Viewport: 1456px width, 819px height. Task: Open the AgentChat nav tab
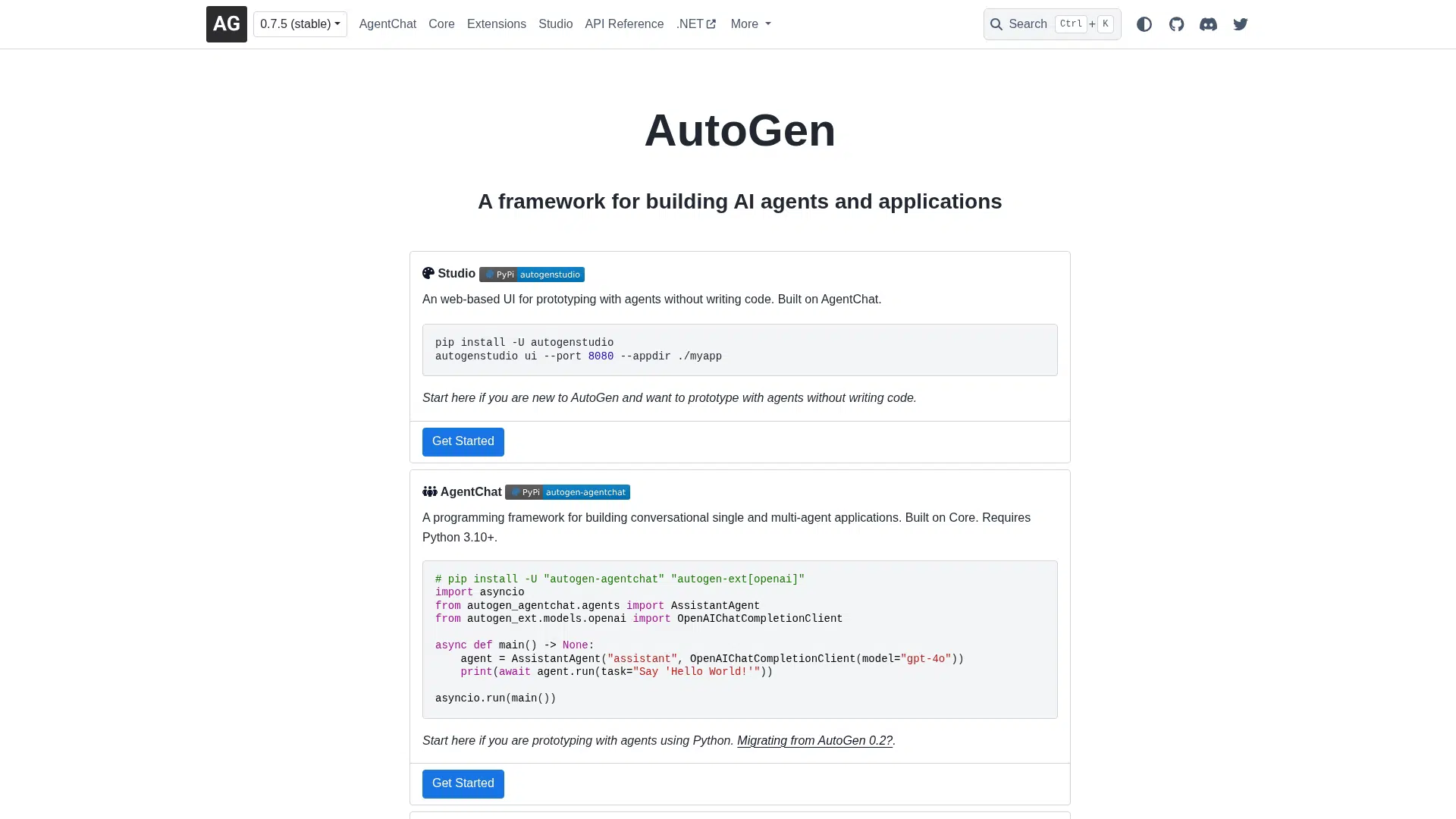click(388, 24)
